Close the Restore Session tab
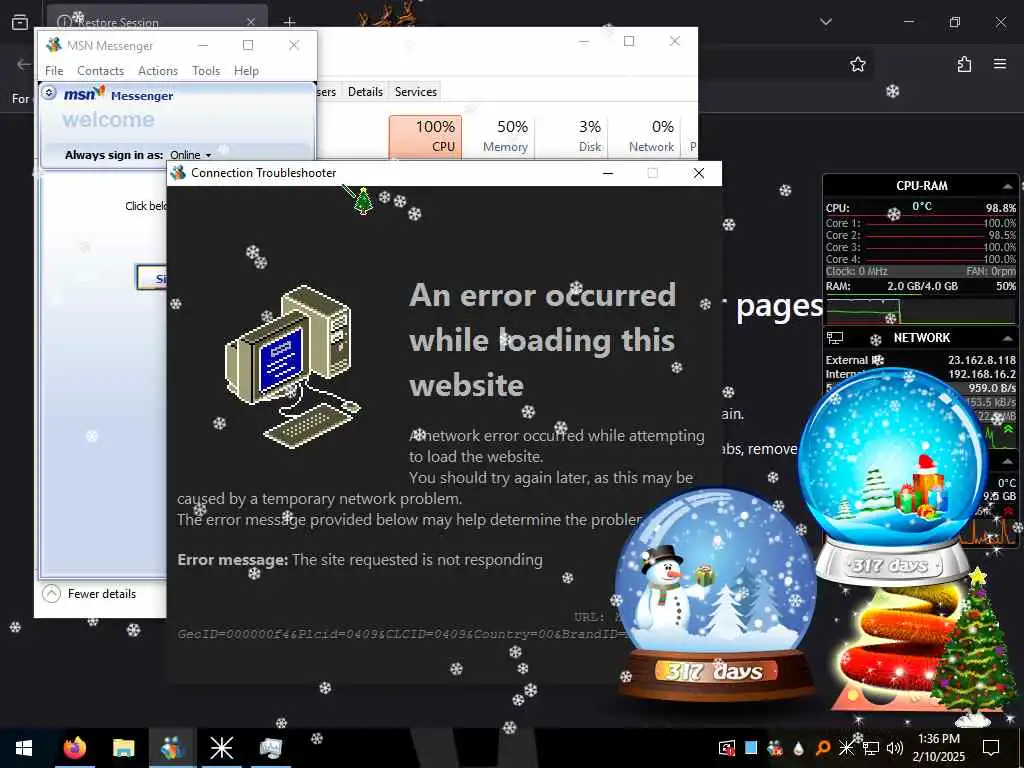Viewport: 1024px width, 768px height. 251,22
